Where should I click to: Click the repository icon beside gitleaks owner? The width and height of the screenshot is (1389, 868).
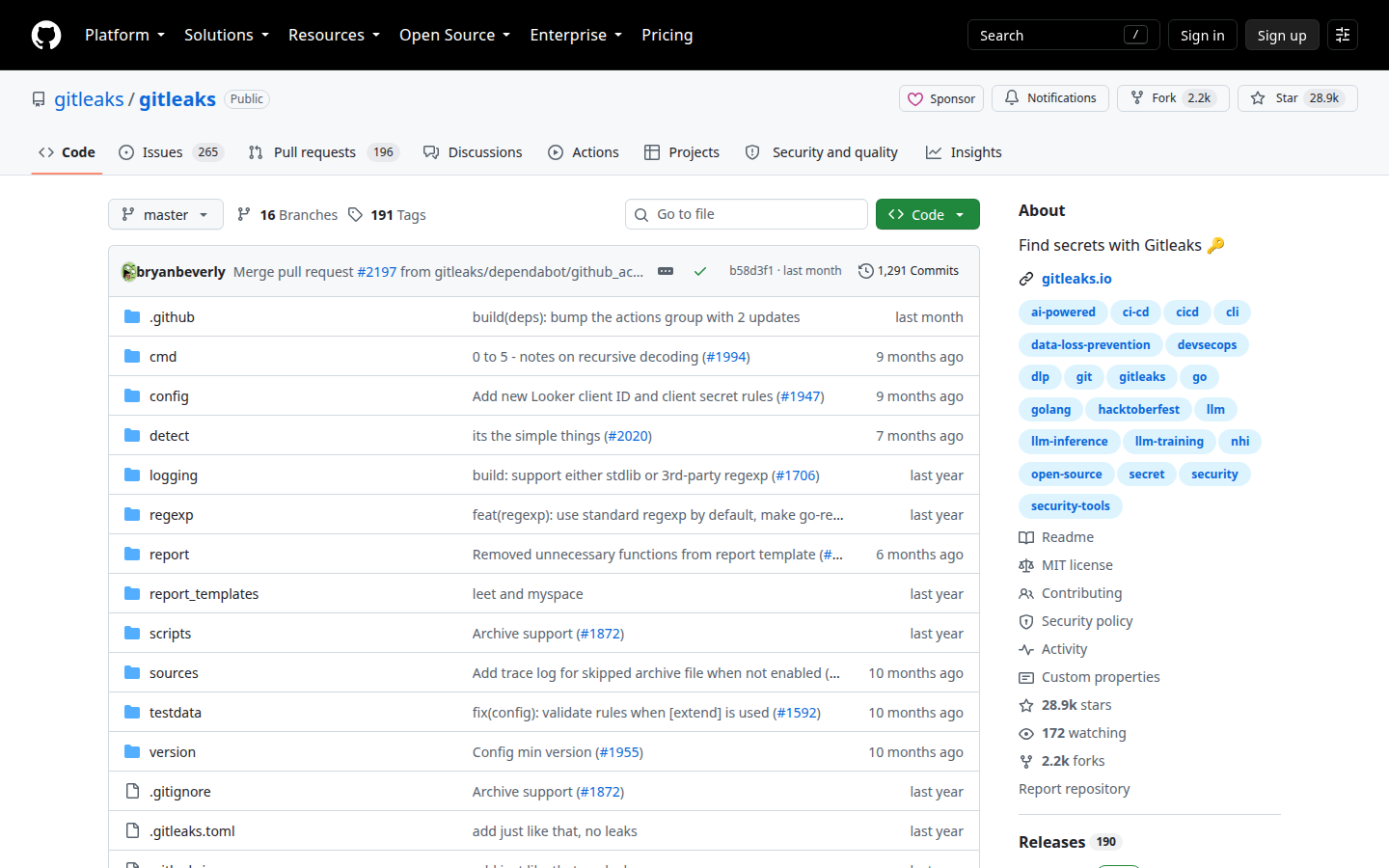pos(39,99)
